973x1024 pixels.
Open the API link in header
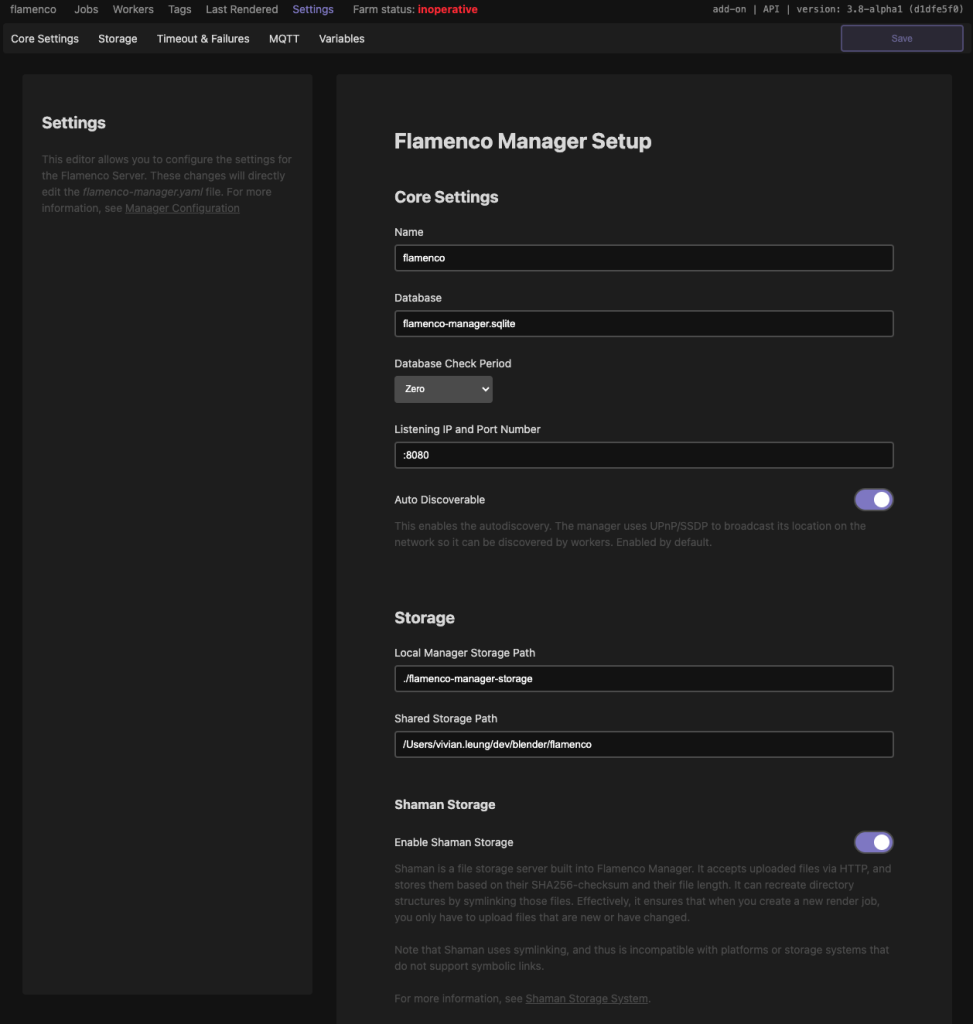[x=774, y=9]
